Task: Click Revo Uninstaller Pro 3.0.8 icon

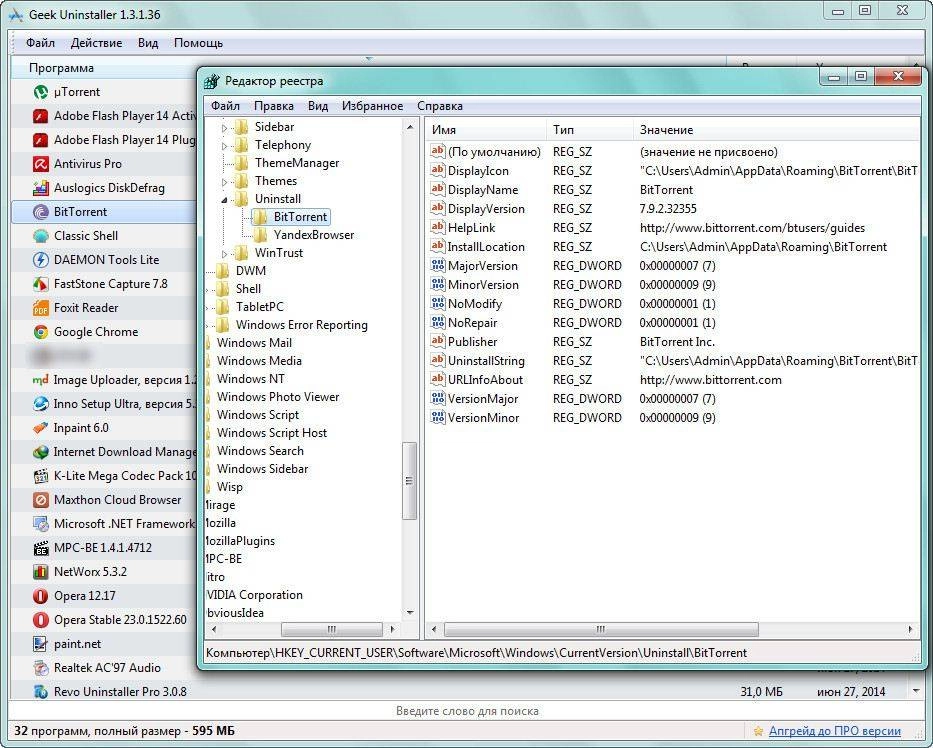Action: coord(40,691)
